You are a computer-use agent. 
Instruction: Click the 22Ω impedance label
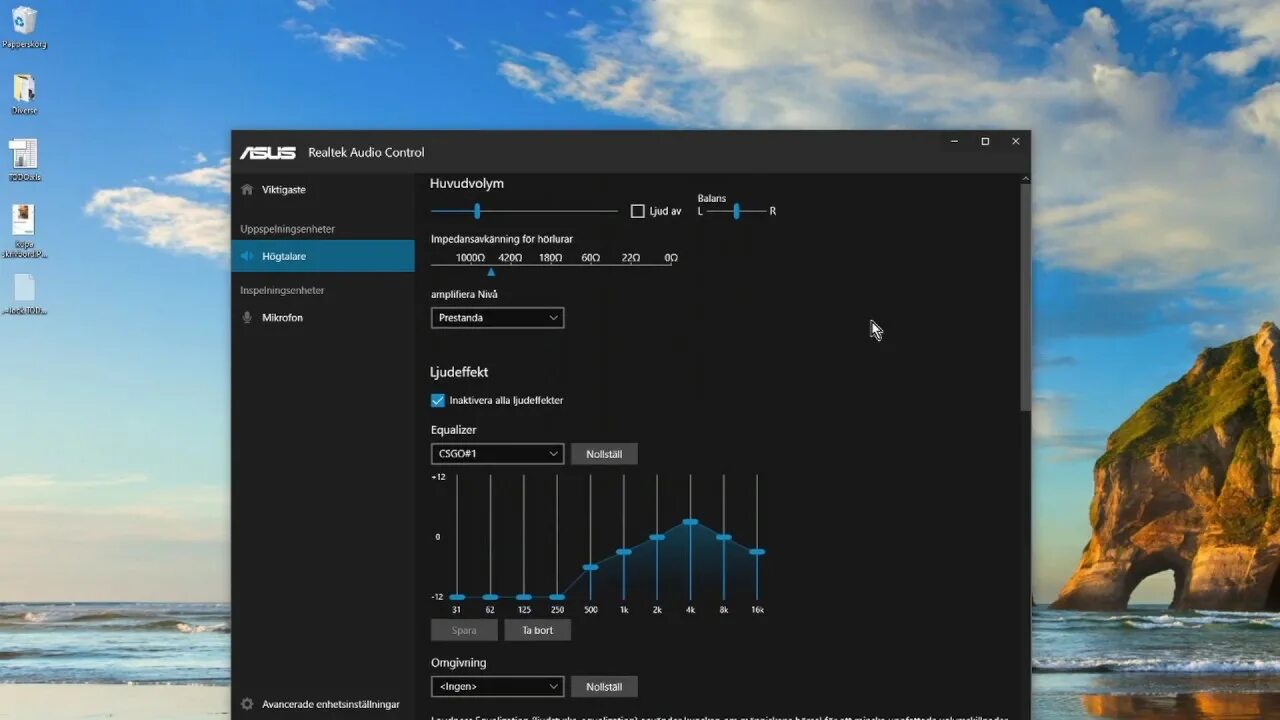(631, 258)
